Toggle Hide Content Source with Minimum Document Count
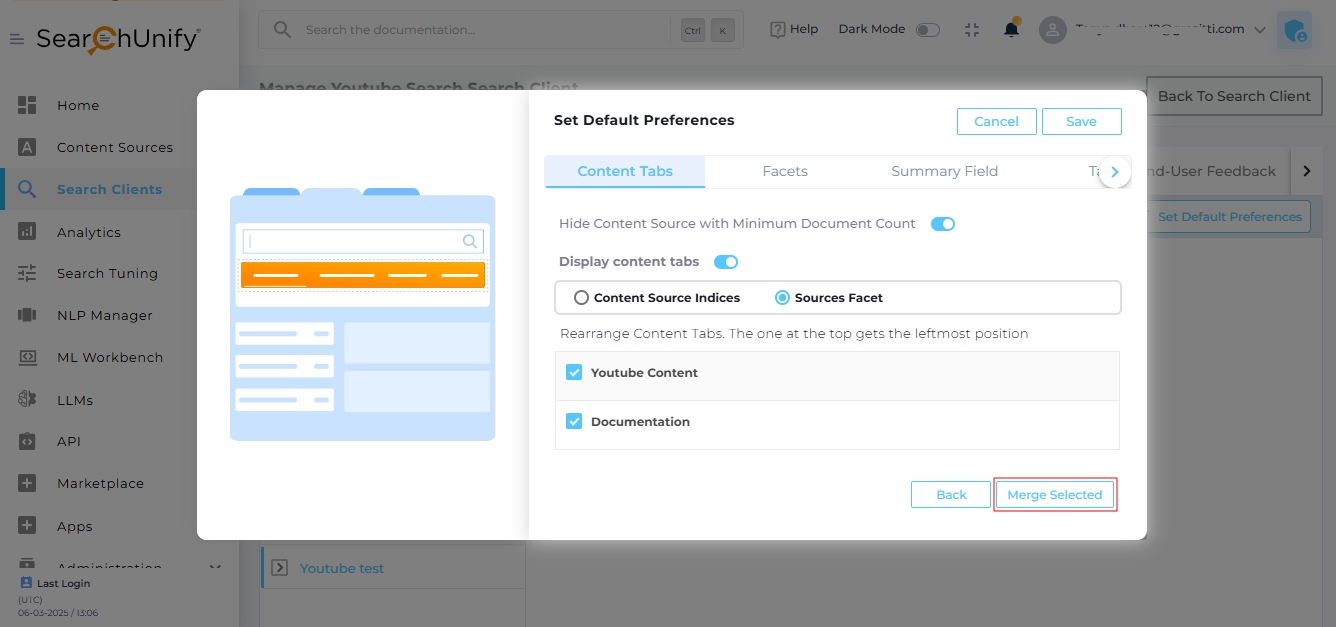The height and width of the screenshot is (627, 1336). (x=942, y=224)
